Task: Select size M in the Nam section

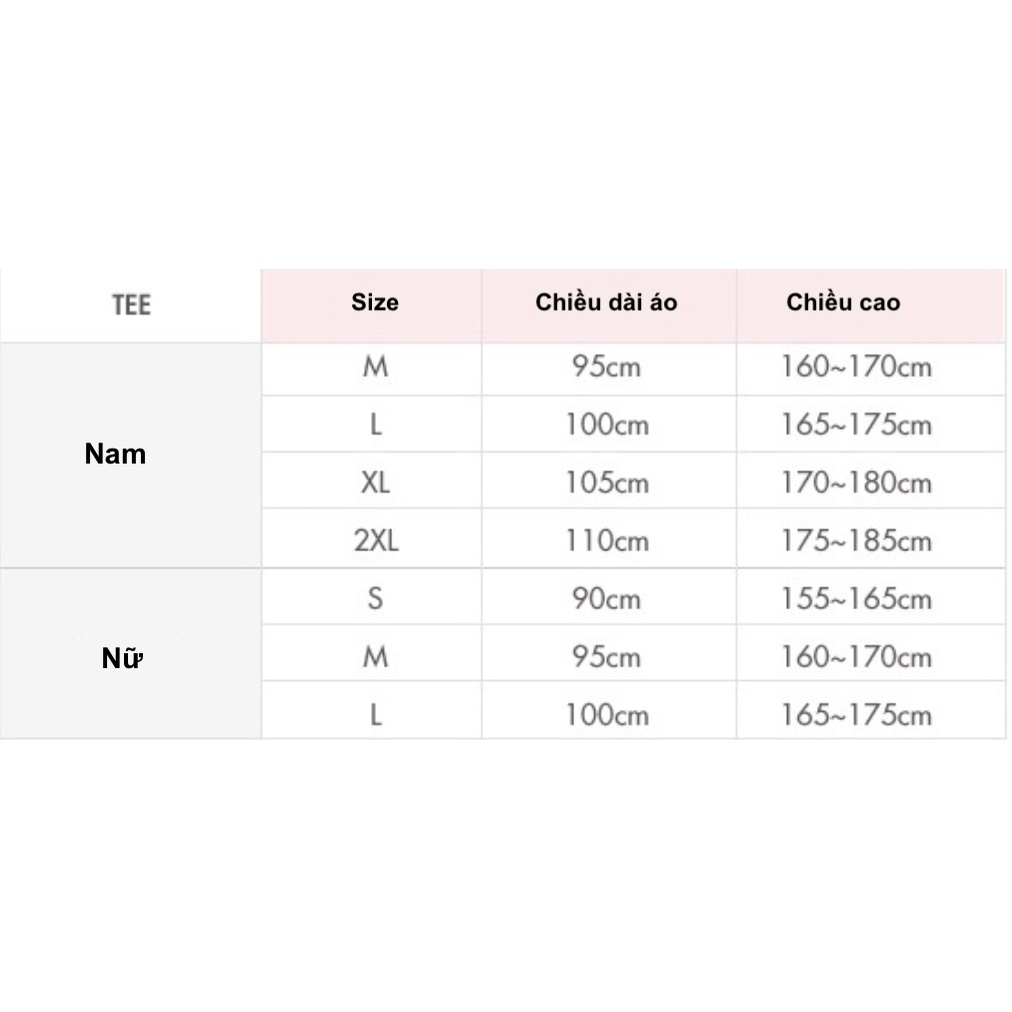Action: 375,367
